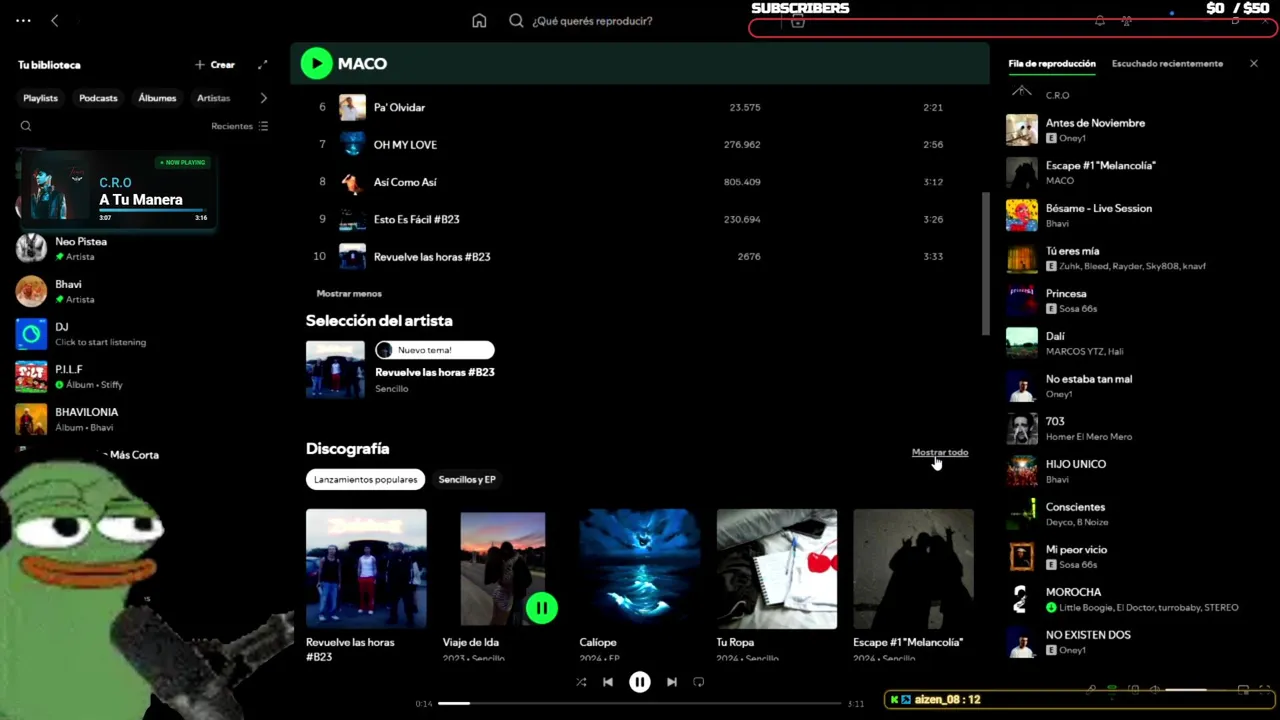Open Revuelve las horas #B23 album cover

click(x=366, y=569)
